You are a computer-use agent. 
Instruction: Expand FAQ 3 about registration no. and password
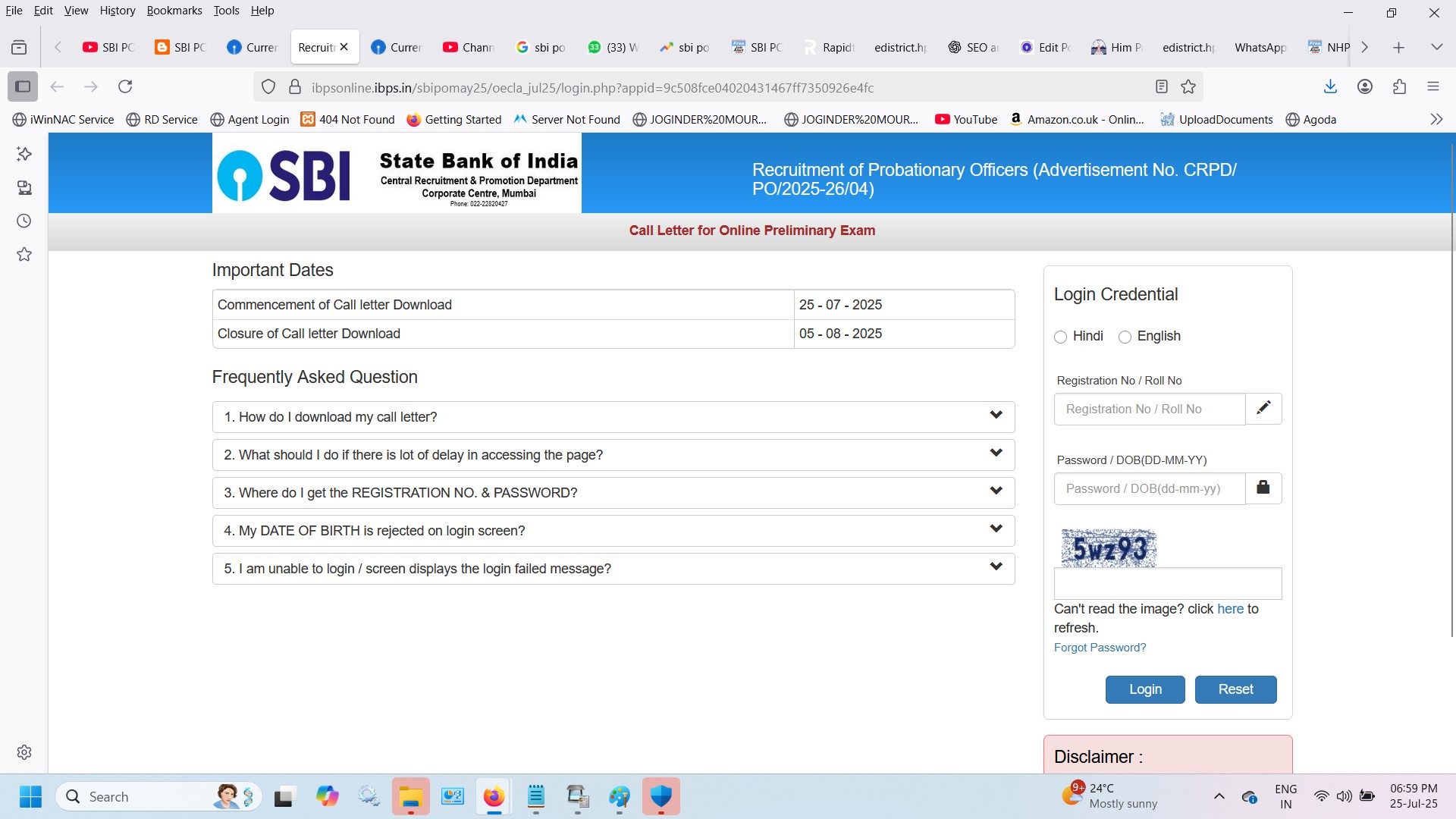point(613,493)
